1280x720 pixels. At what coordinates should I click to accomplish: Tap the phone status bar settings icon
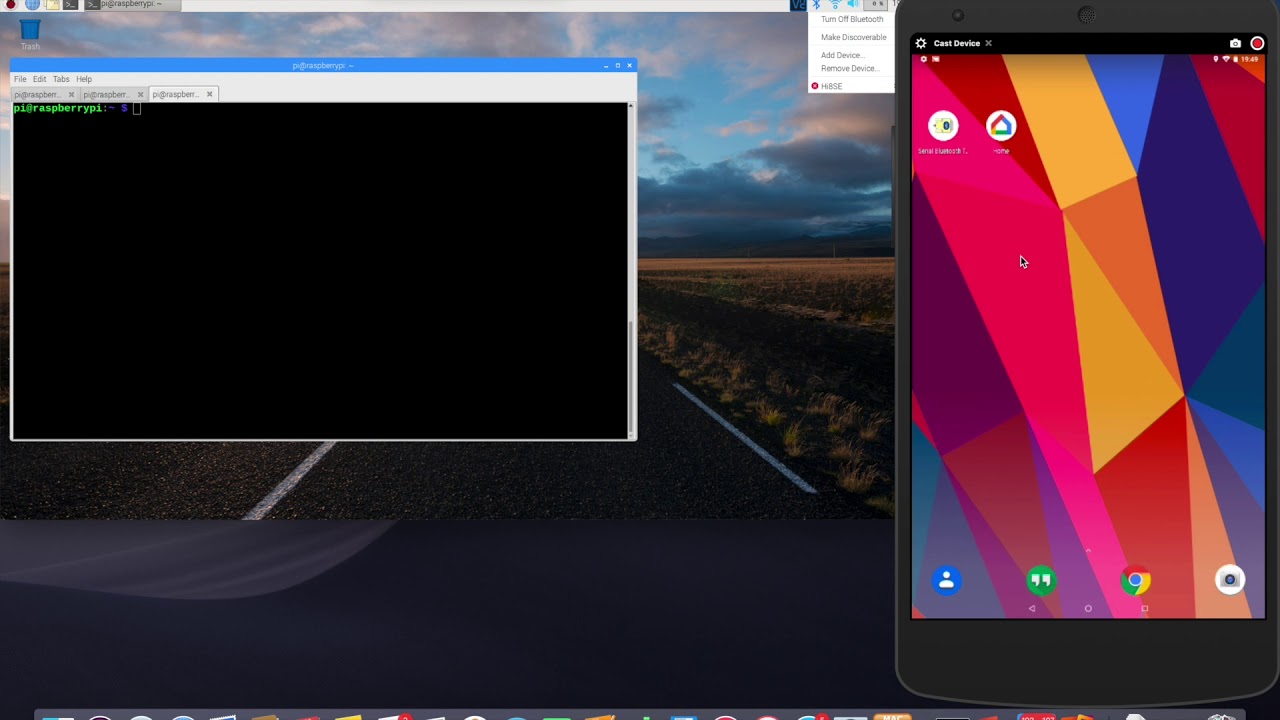(923, 59)
